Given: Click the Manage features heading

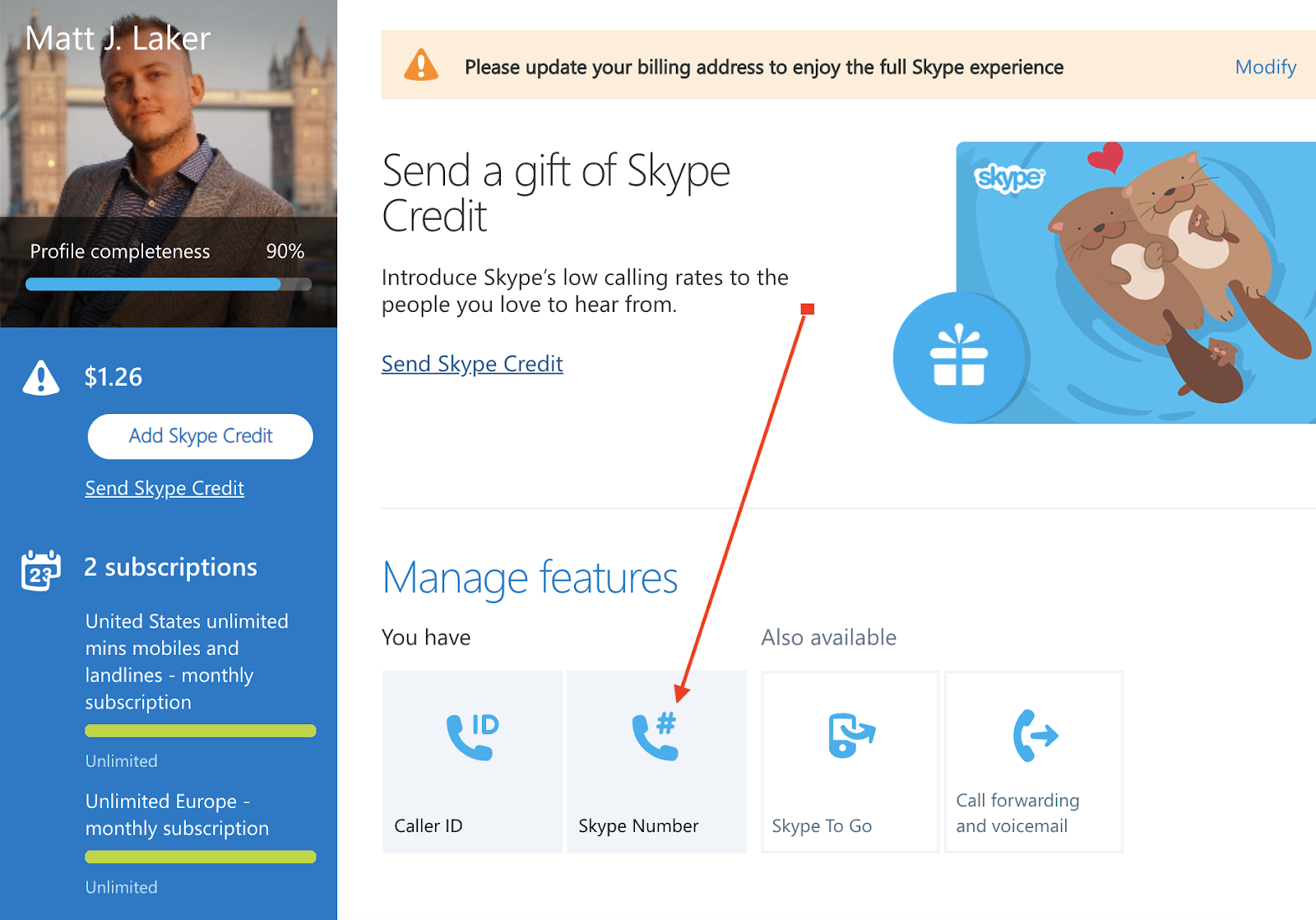Looking at the screenshot, I should tap(531, 577).
